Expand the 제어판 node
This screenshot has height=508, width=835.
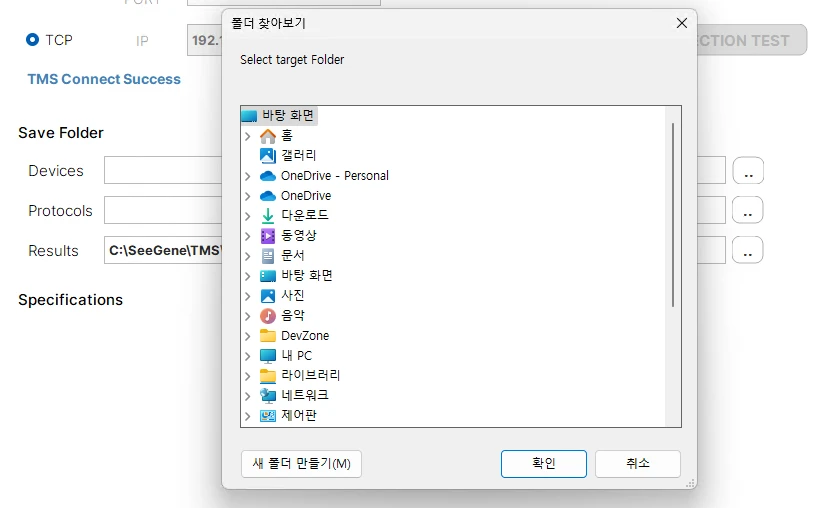248,416
